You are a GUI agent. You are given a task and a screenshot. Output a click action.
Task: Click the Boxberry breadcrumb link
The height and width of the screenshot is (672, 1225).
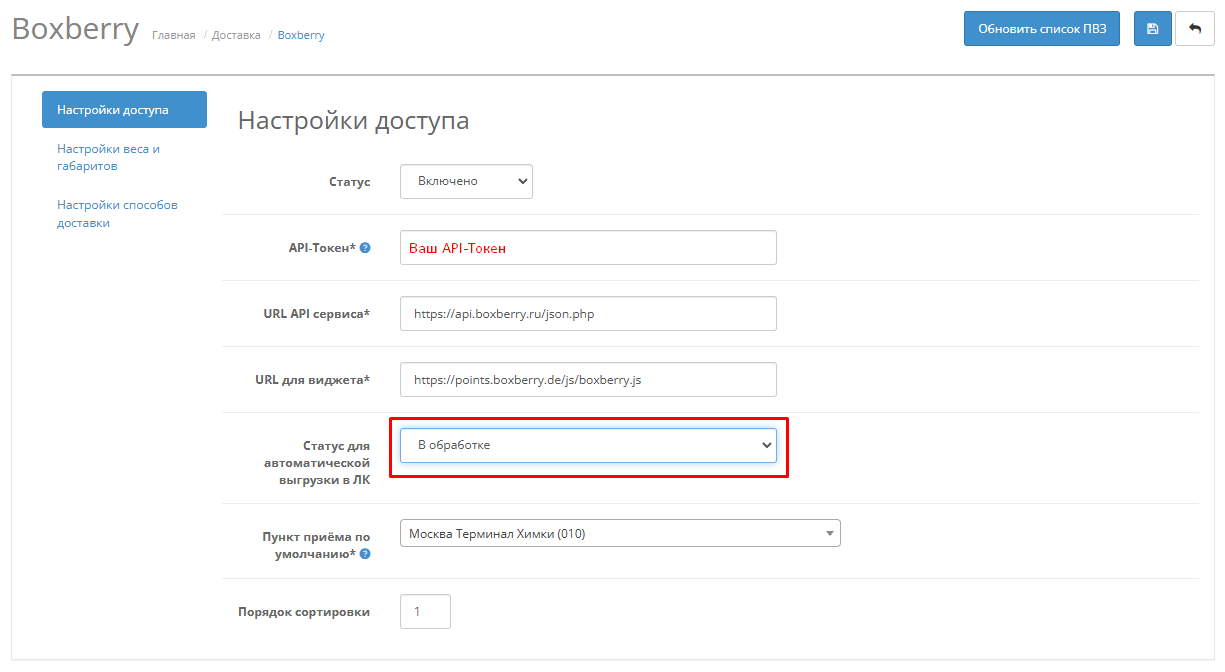(301, 35)
